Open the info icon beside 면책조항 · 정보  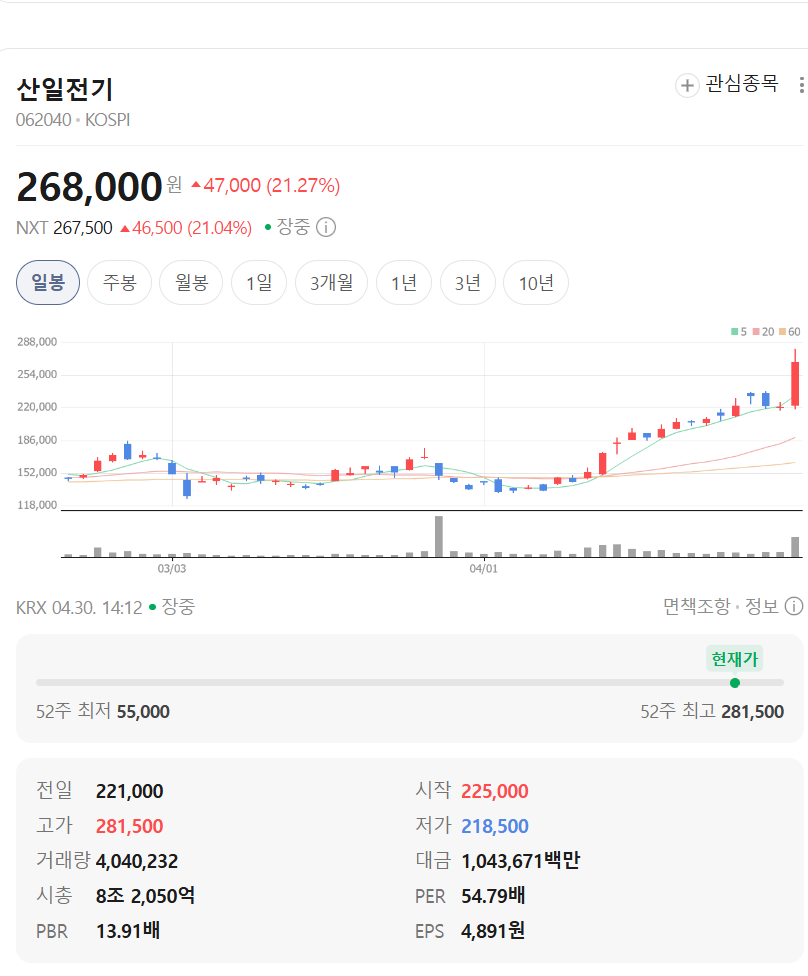tap(794, 606)
